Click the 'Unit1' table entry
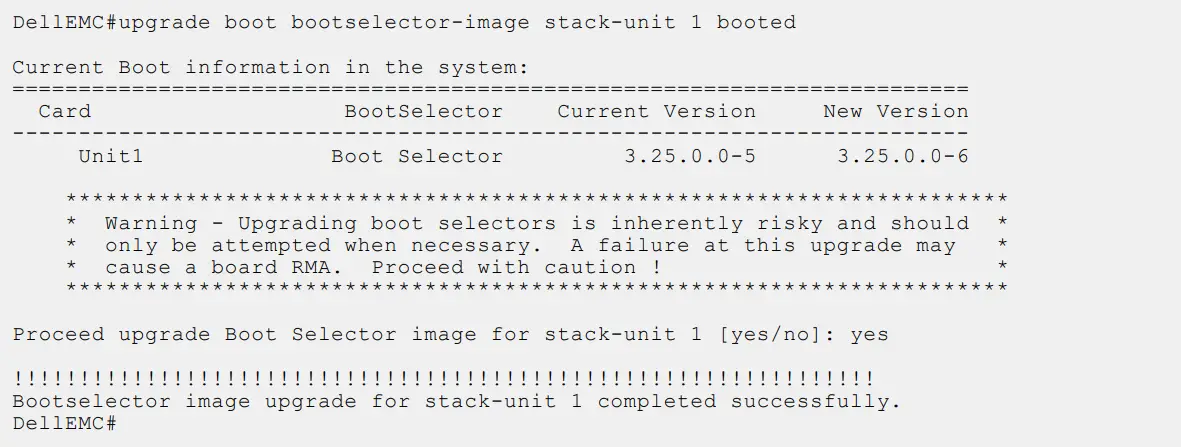This screenshot has height=447, width=1181. 111,156
